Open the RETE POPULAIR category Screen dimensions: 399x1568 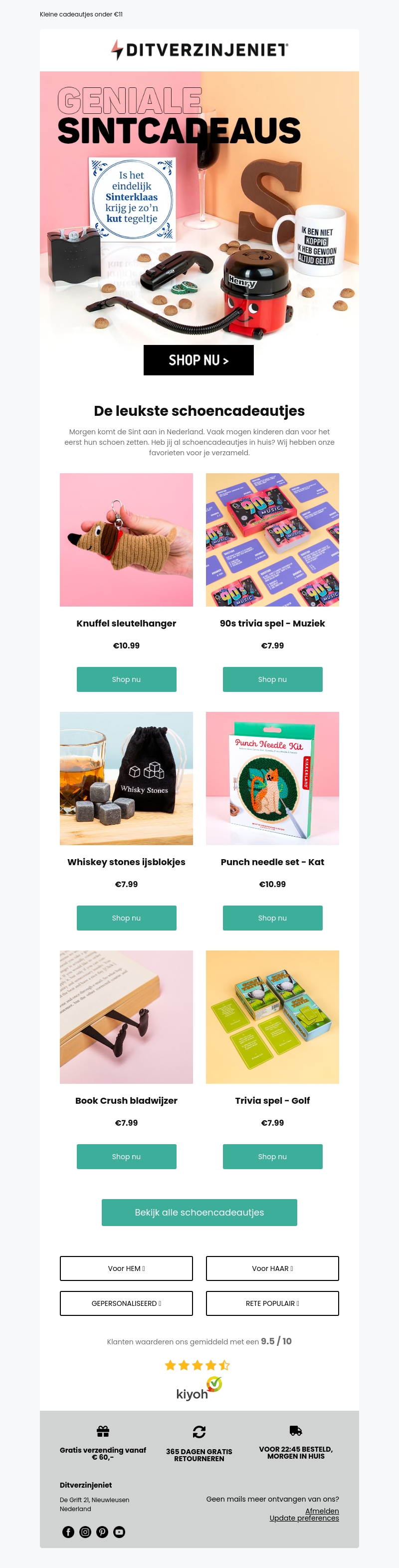pos(272,1303)
